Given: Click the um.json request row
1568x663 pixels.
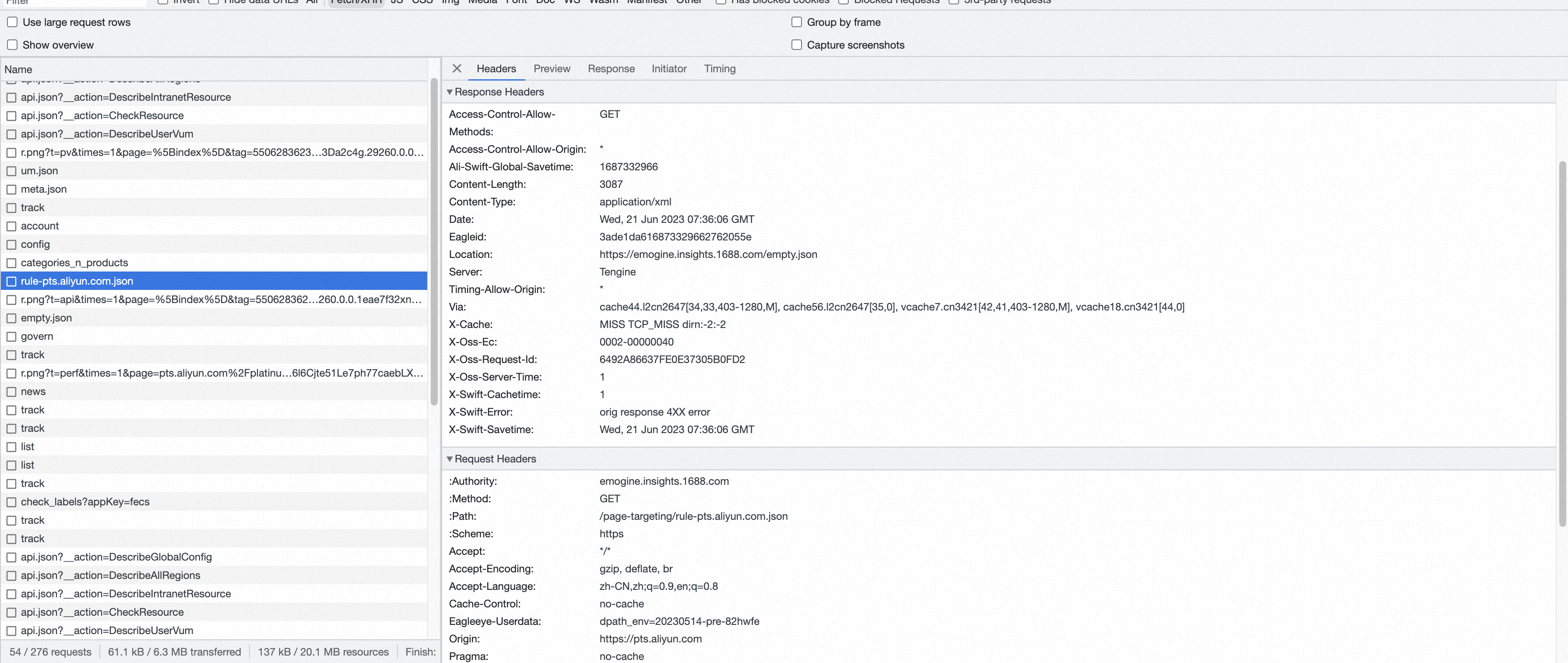Looking at the screenshot, I should pos(39,171).
